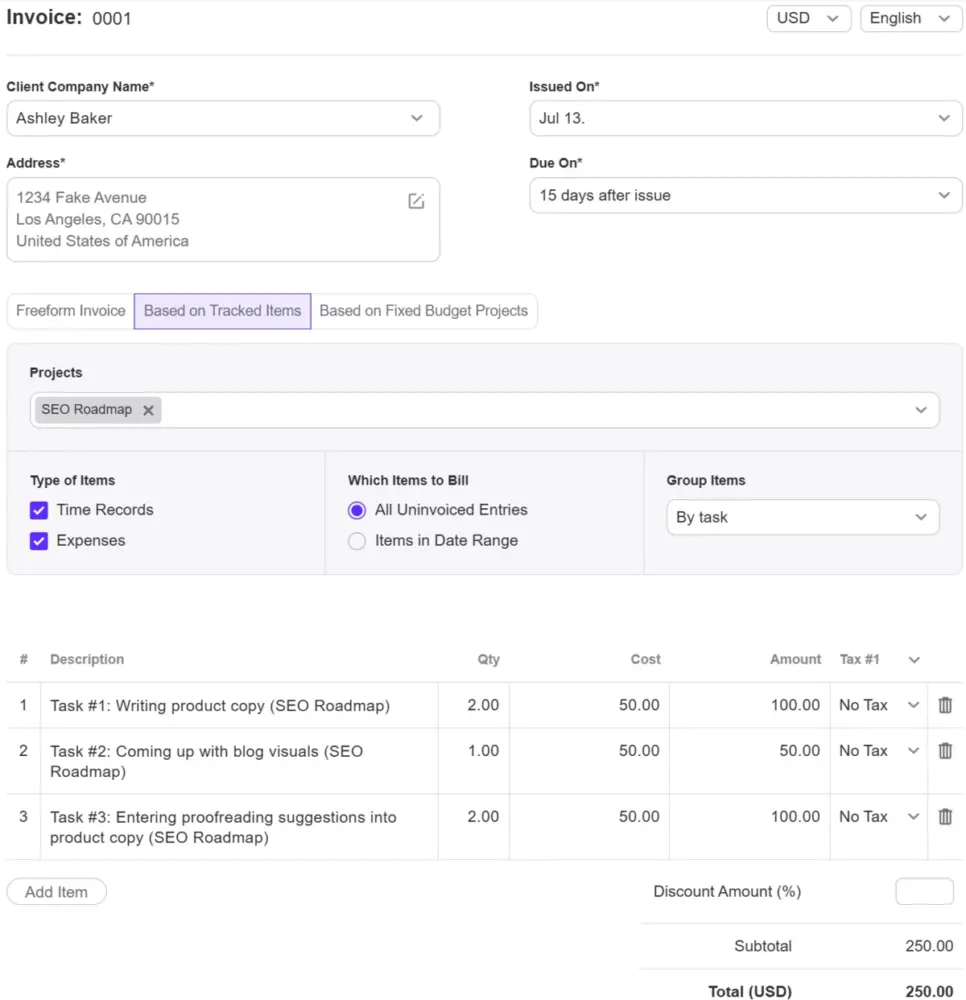Click the Cost column header

[x=645, y=659]
